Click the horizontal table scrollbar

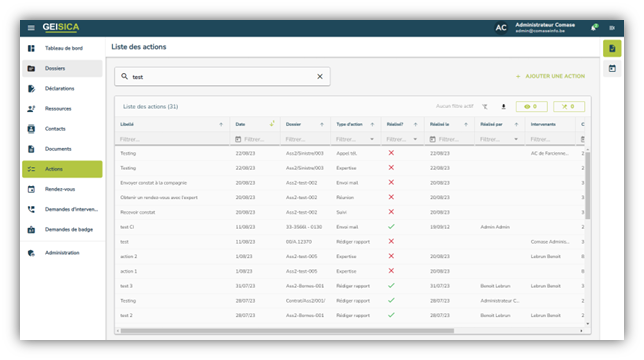pyautogui.click(x=287, y=331)
